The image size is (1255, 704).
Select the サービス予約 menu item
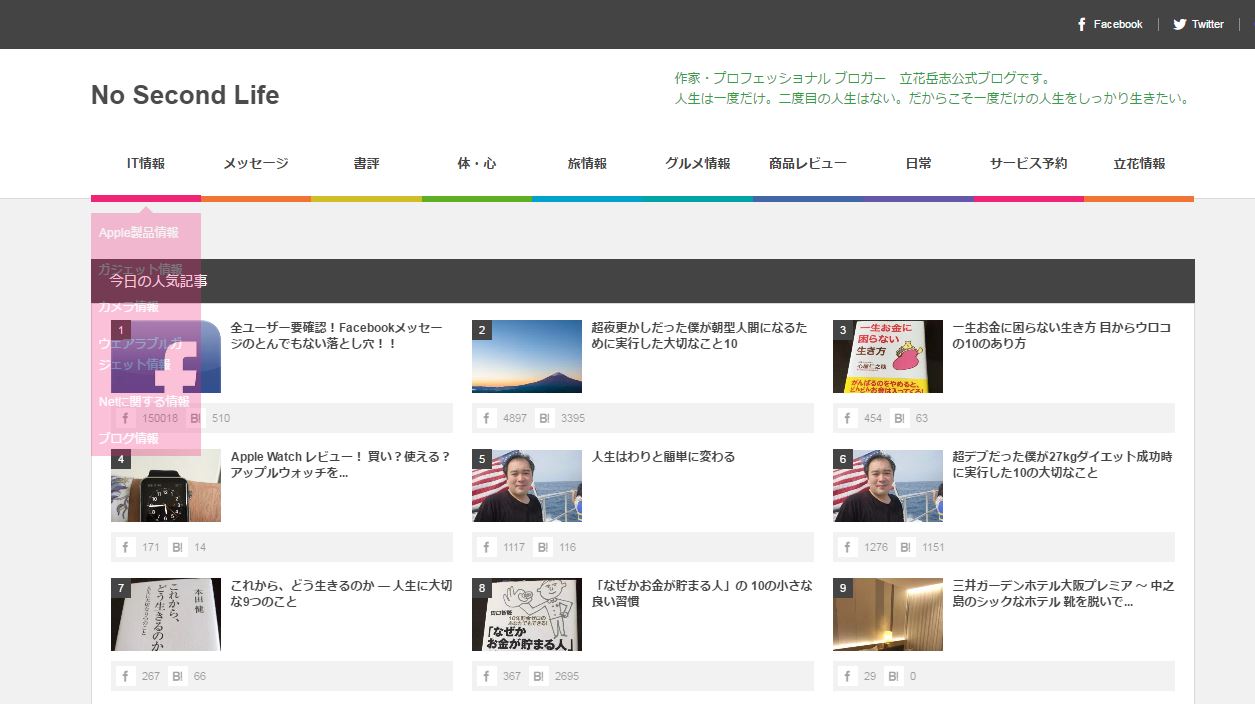(x=1028, y=164)
